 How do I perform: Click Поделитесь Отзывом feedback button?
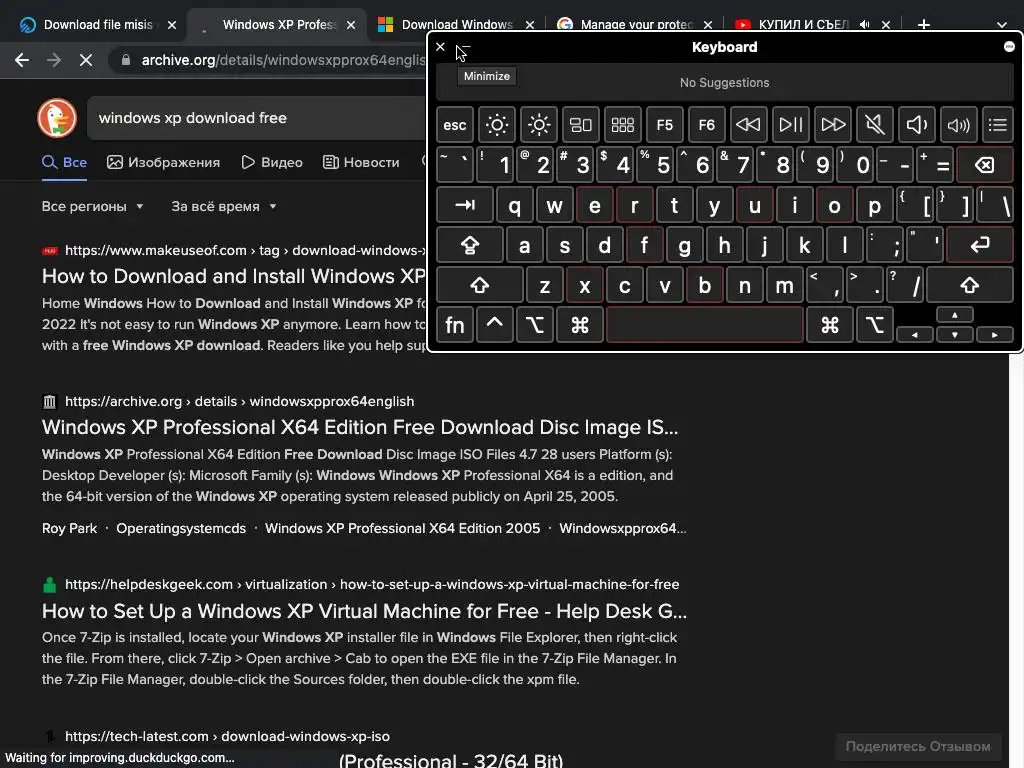click(x=918, y=746)
